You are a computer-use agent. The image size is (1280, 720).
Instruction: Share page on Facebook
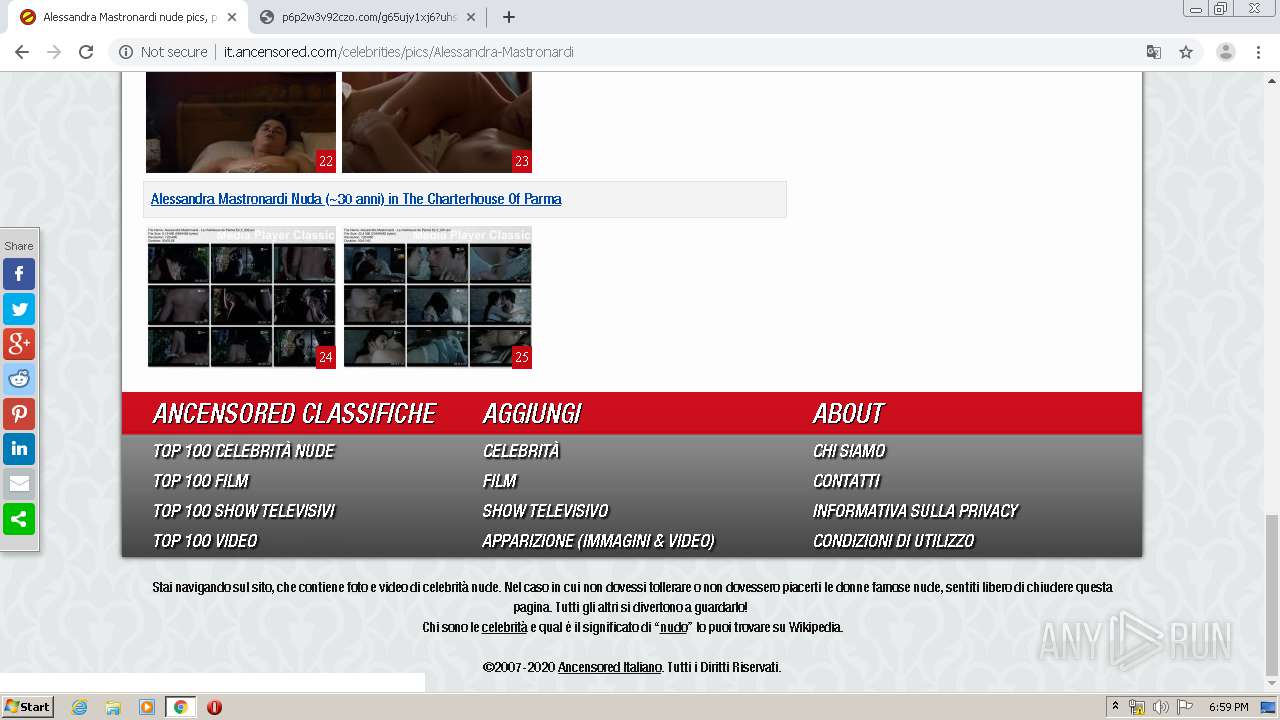pyautogui.click(x=19, y=274)
